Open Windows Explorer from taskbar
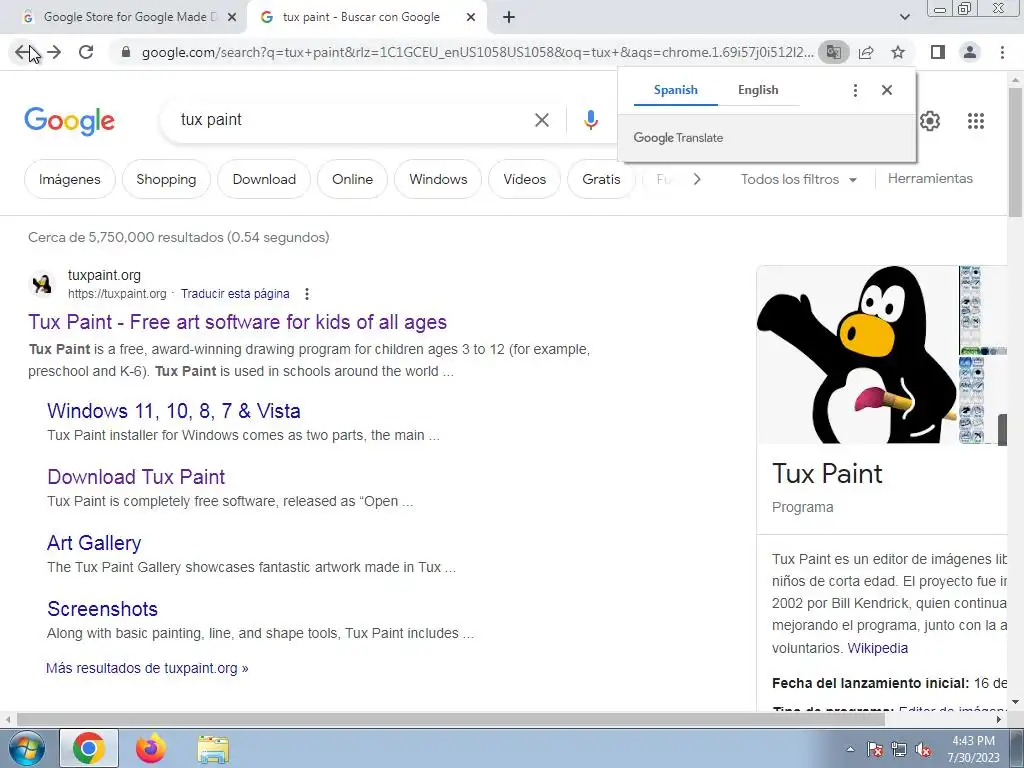1024x768 pixels. (x=213, y=750)
